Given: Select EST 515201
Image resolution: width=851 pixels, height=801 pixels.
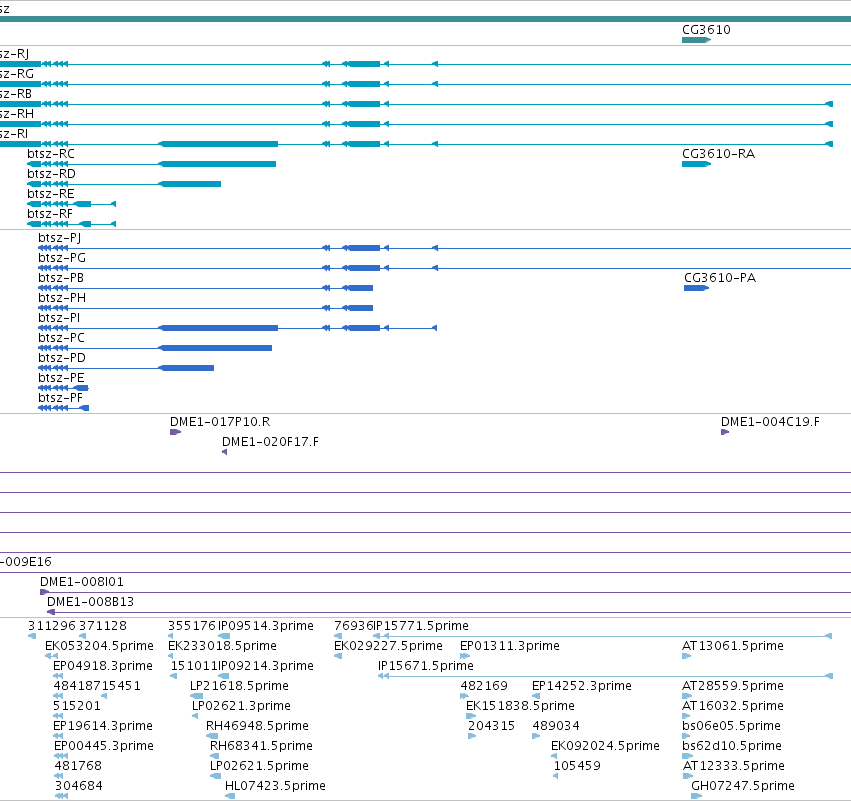Looking at the screenshot, I should click(77, 707).
